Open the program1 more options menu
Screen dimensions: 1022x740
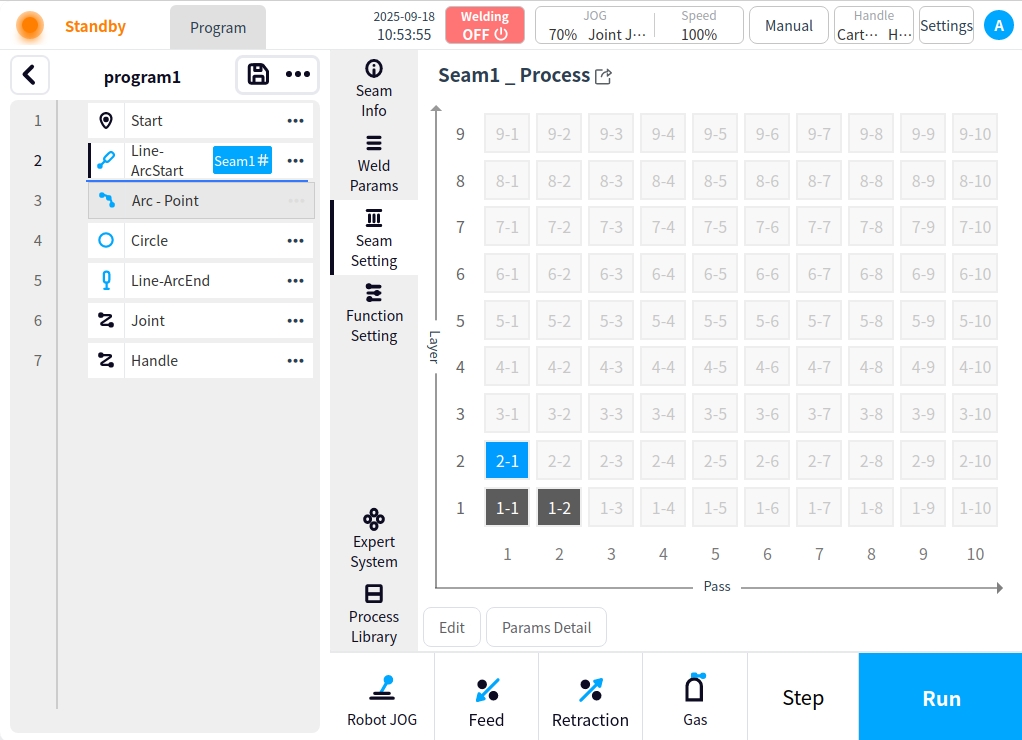point(298,75)
